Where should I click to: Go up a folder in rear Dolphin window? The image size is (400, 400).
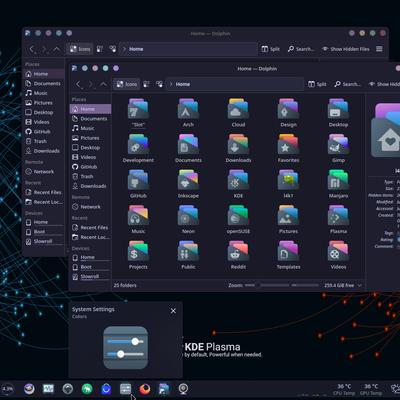[57, 49]
